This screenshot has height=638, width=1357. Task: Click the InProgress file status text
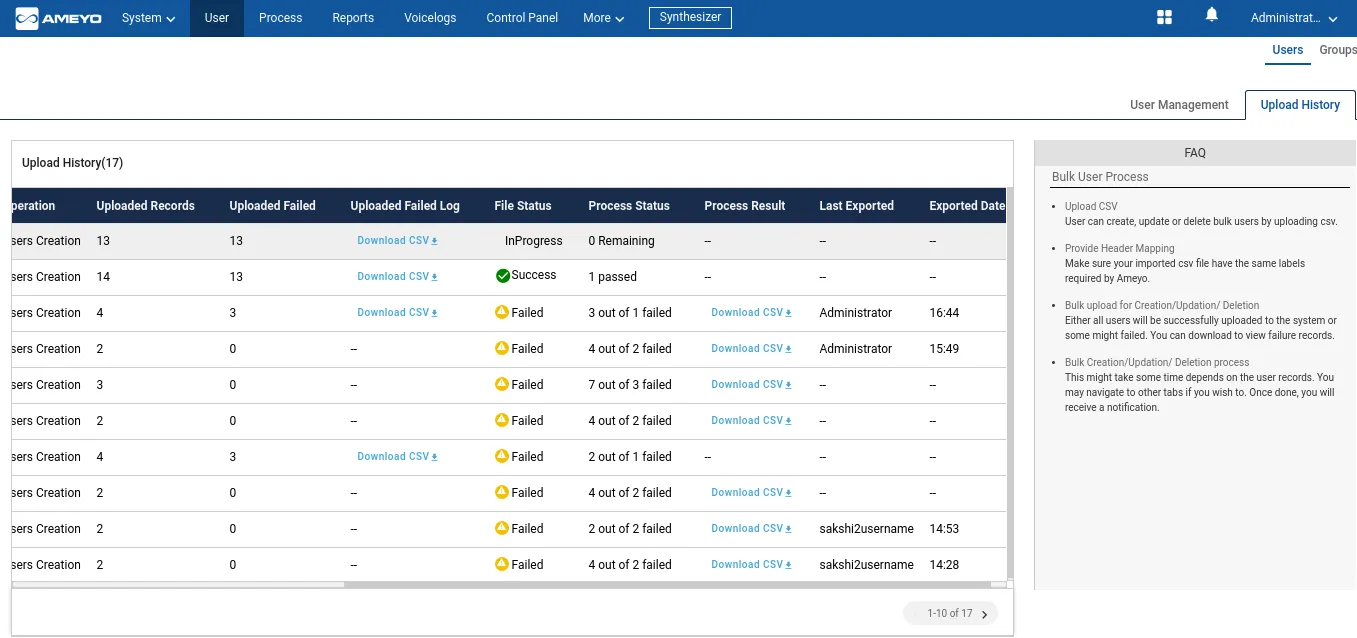coord(534,241)
